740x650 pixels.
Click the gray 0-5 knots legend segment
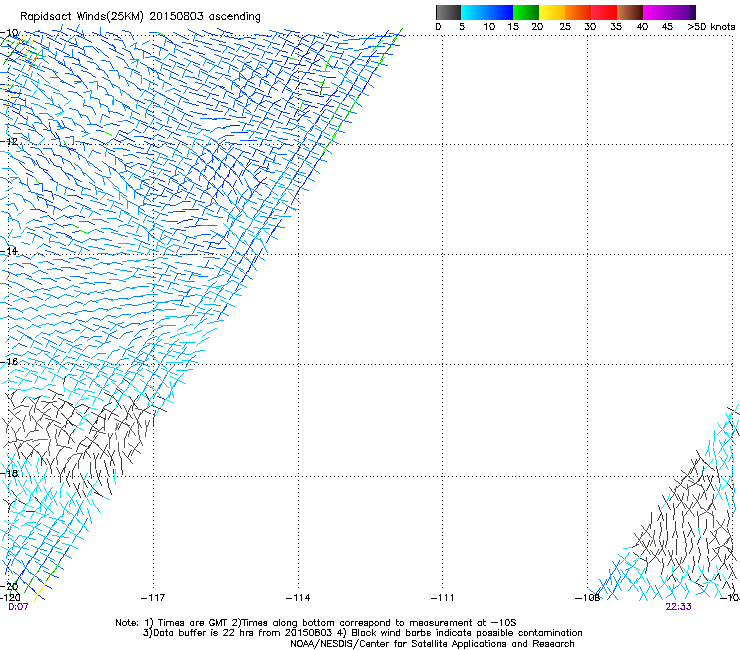pos(448,12)
